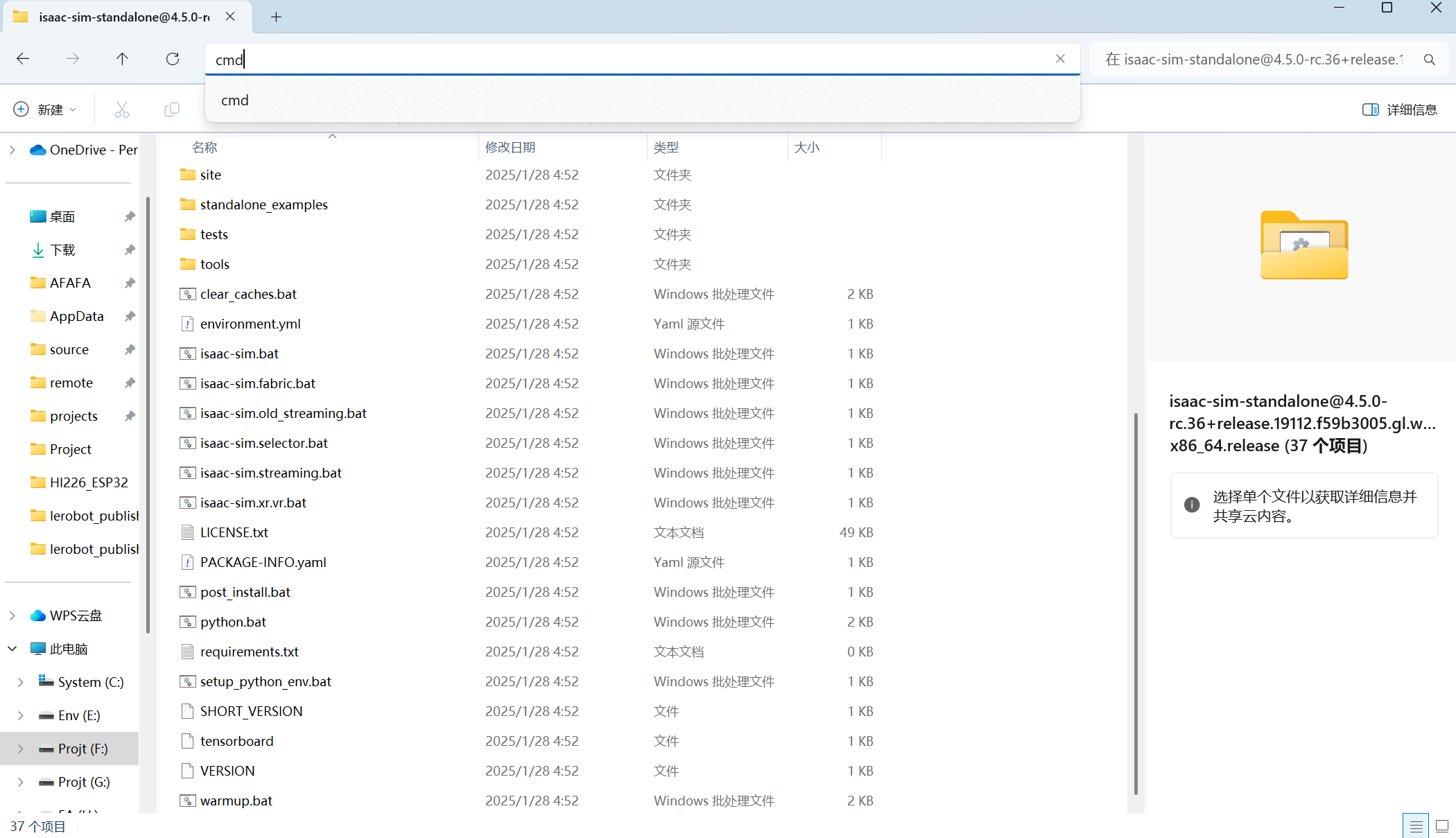The height and width of the screenshot is (838, 1456).
Task: Click the Cut scissors icon
Action: [122, 110]
